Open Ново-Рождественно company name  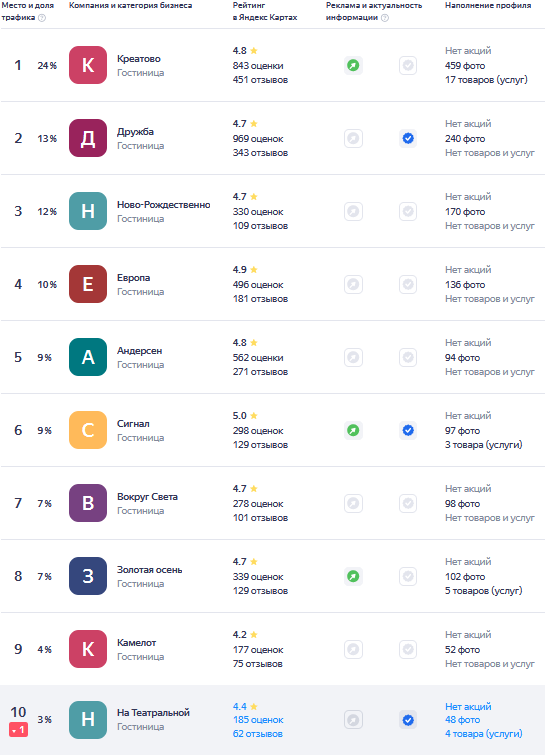pos(164,205)
